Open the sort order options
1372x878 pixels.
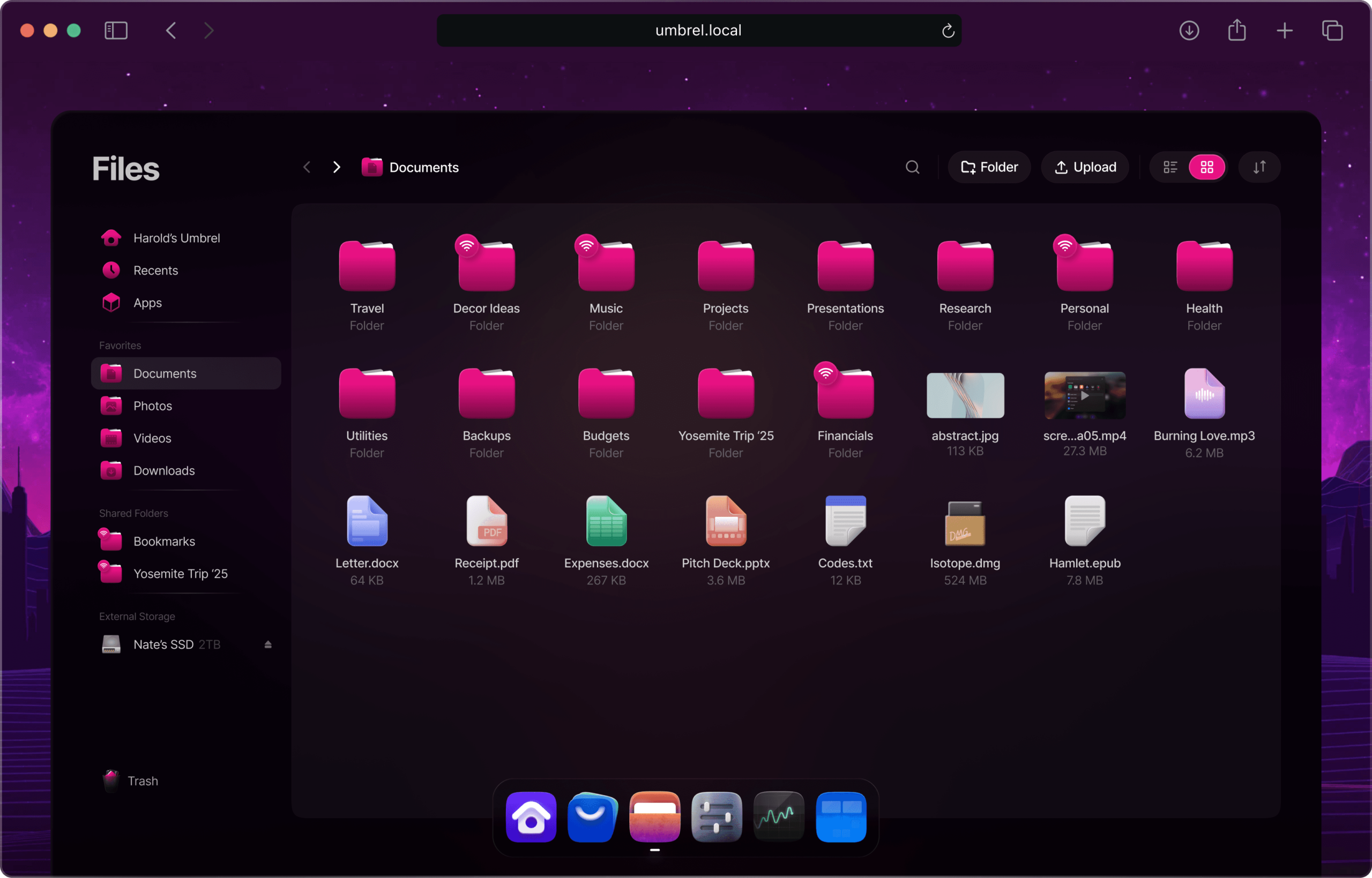coord(1258,167)
